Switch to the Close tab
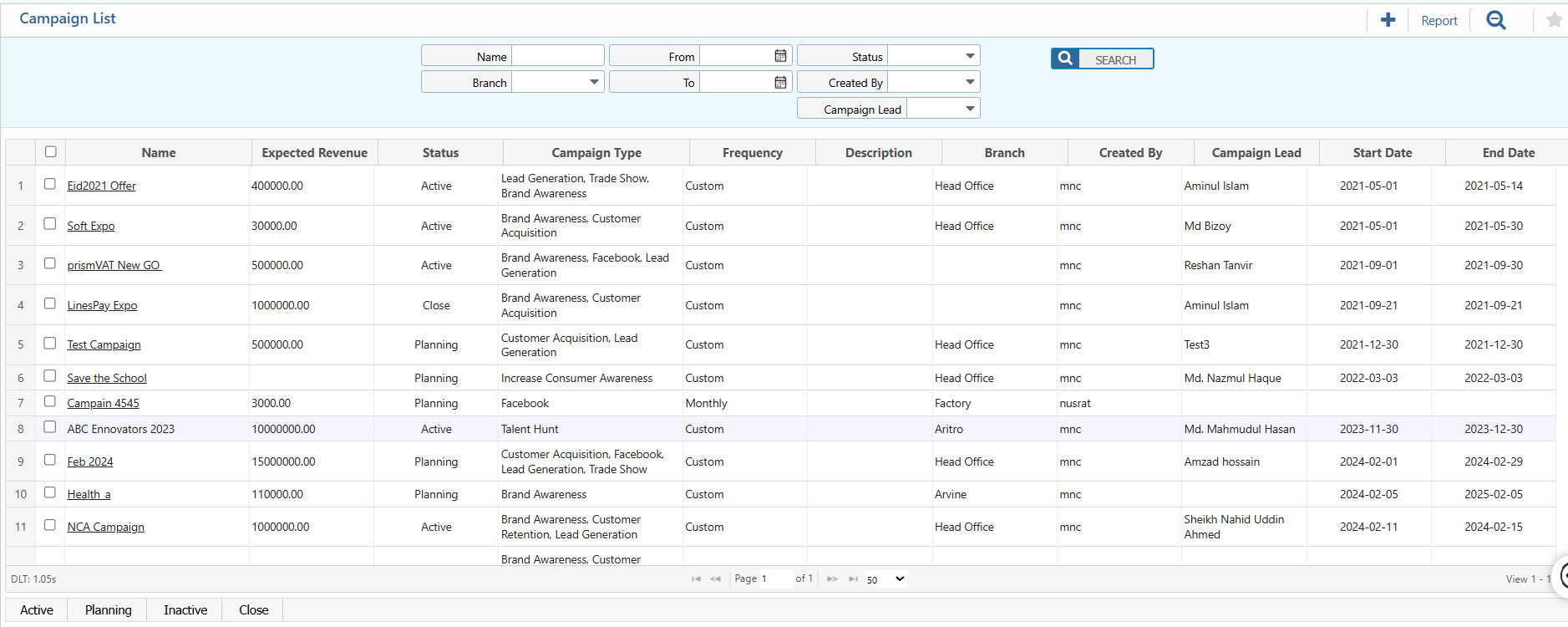The height and width of the screenshot is (627, 1568). (254, 610)
